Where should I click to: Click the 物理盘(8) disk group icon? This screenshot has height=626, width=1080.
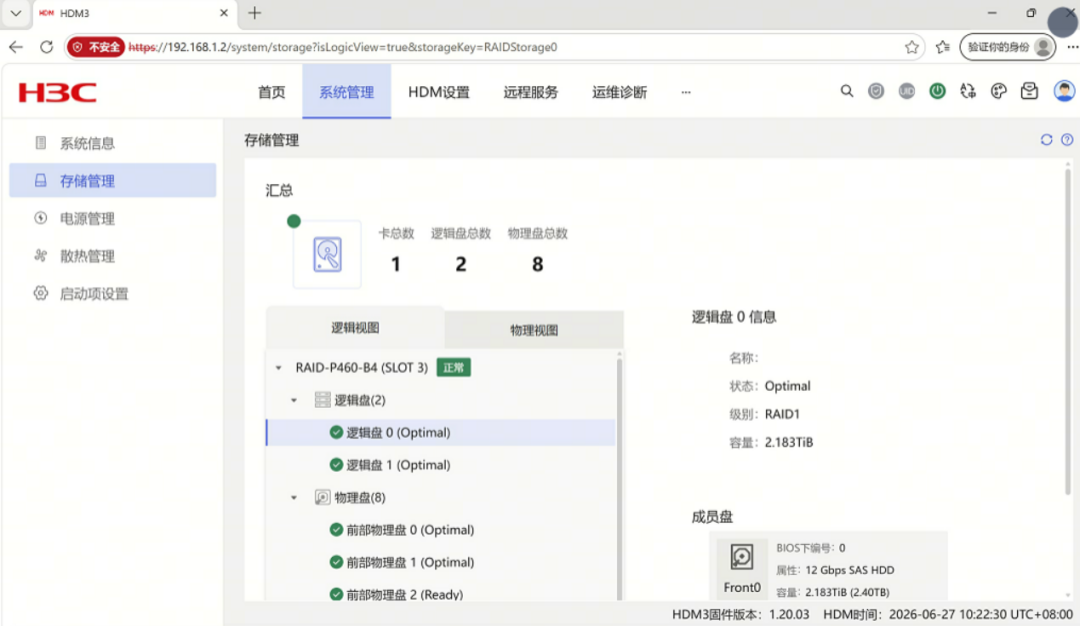tap(322, 497)
